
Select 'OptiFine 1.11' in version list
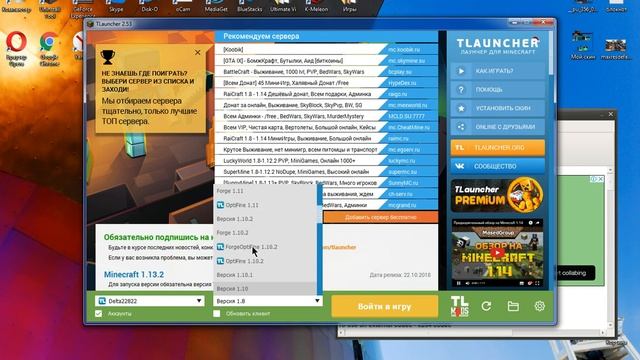click(265, 205)
